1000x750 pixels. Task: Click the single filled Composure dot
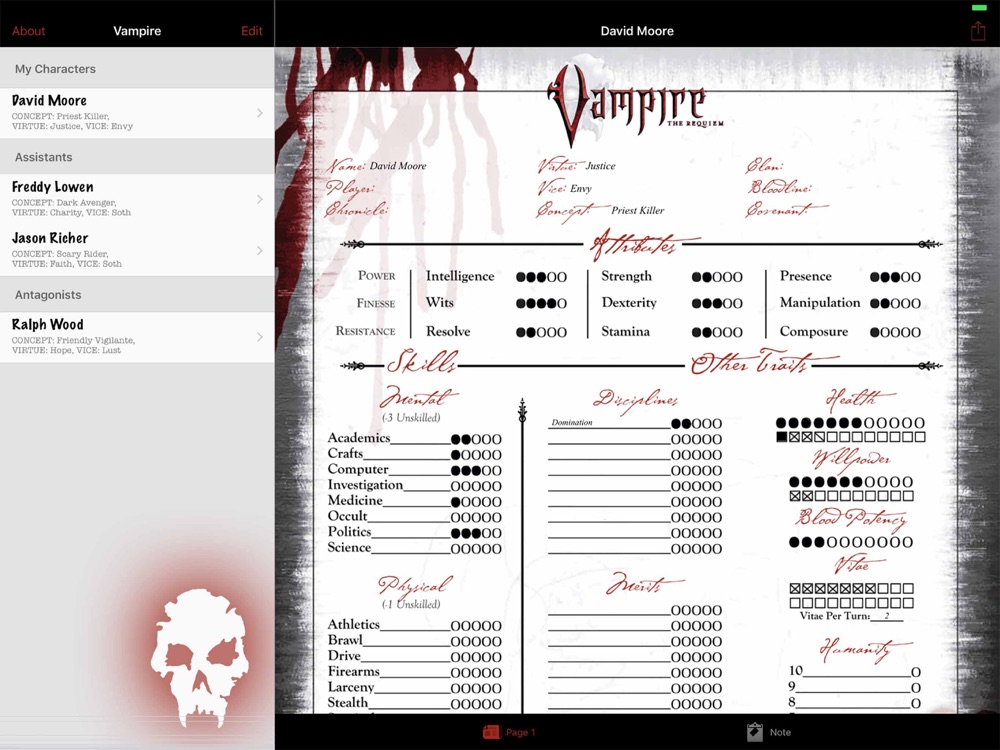tap(875, 332)
